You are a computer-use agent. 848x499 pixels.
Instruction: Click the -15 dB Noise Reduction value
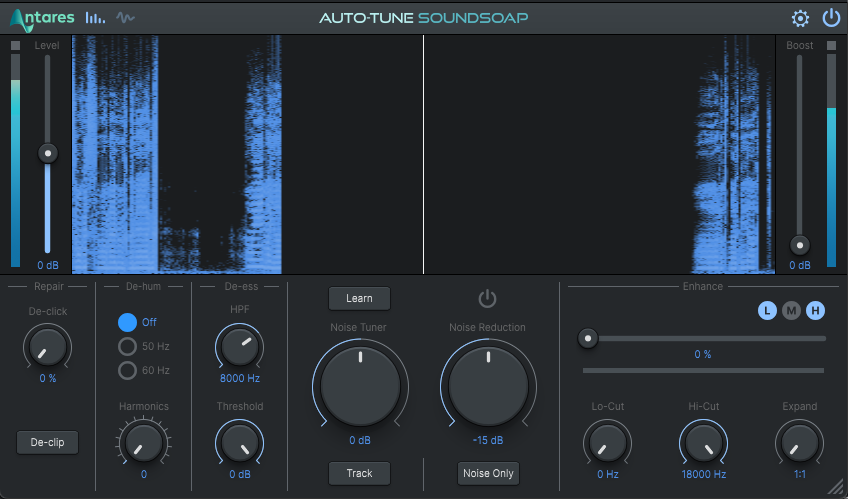488,440
